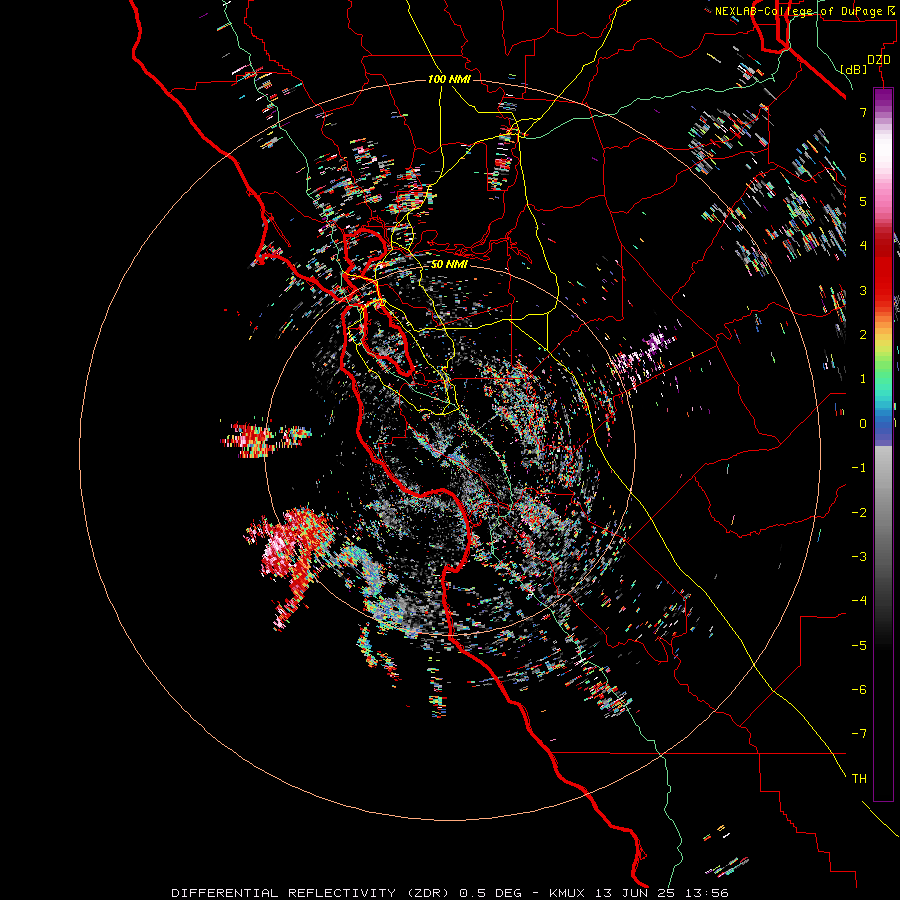Viewport: 900px width, 900px height.
Task: Click the Differential Reflectivity KMUX caption text
Action: pos(450,893)
